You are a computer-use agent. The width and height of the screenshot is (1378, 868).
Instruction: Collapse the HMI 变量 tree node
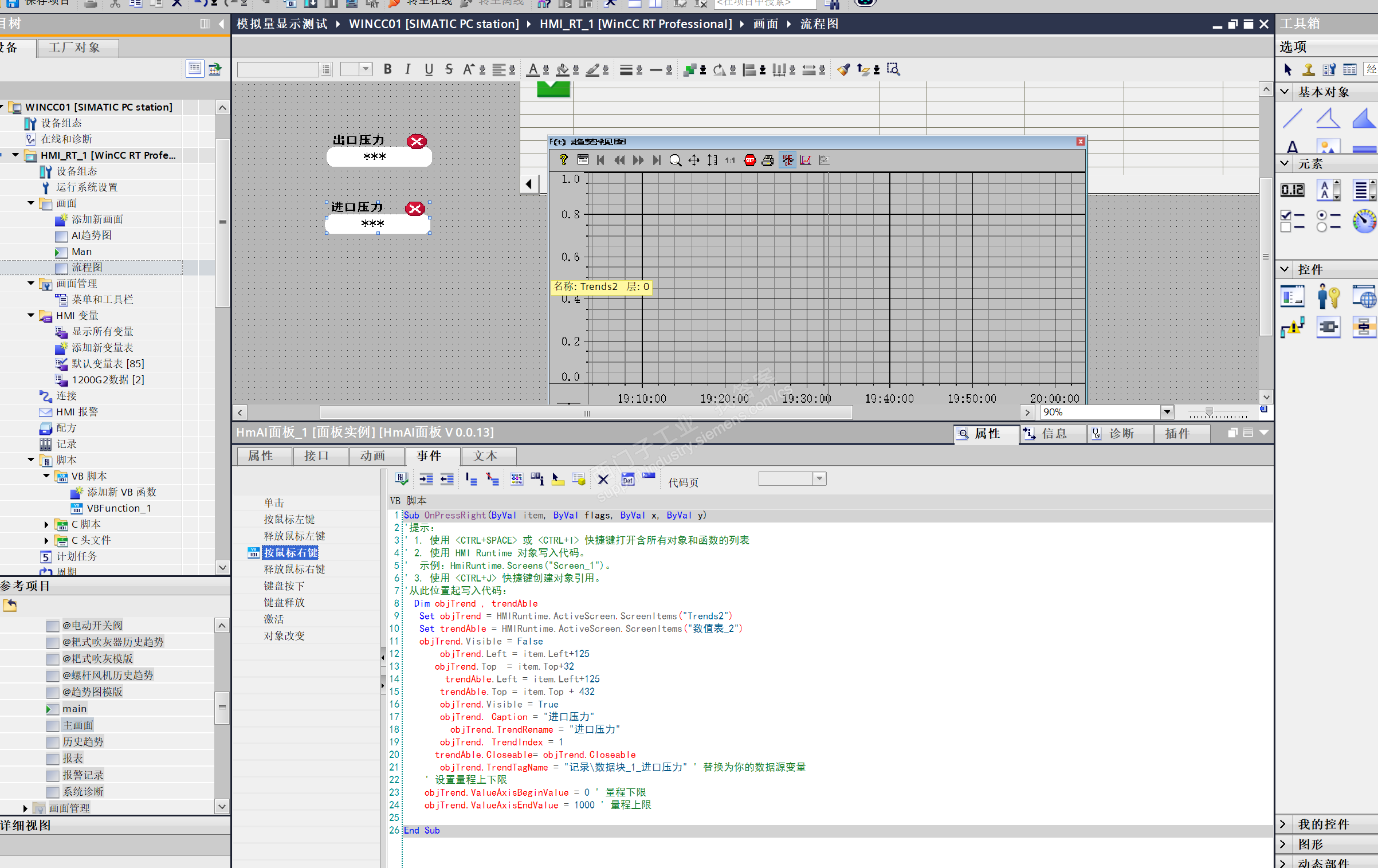[x=31, y=316]
